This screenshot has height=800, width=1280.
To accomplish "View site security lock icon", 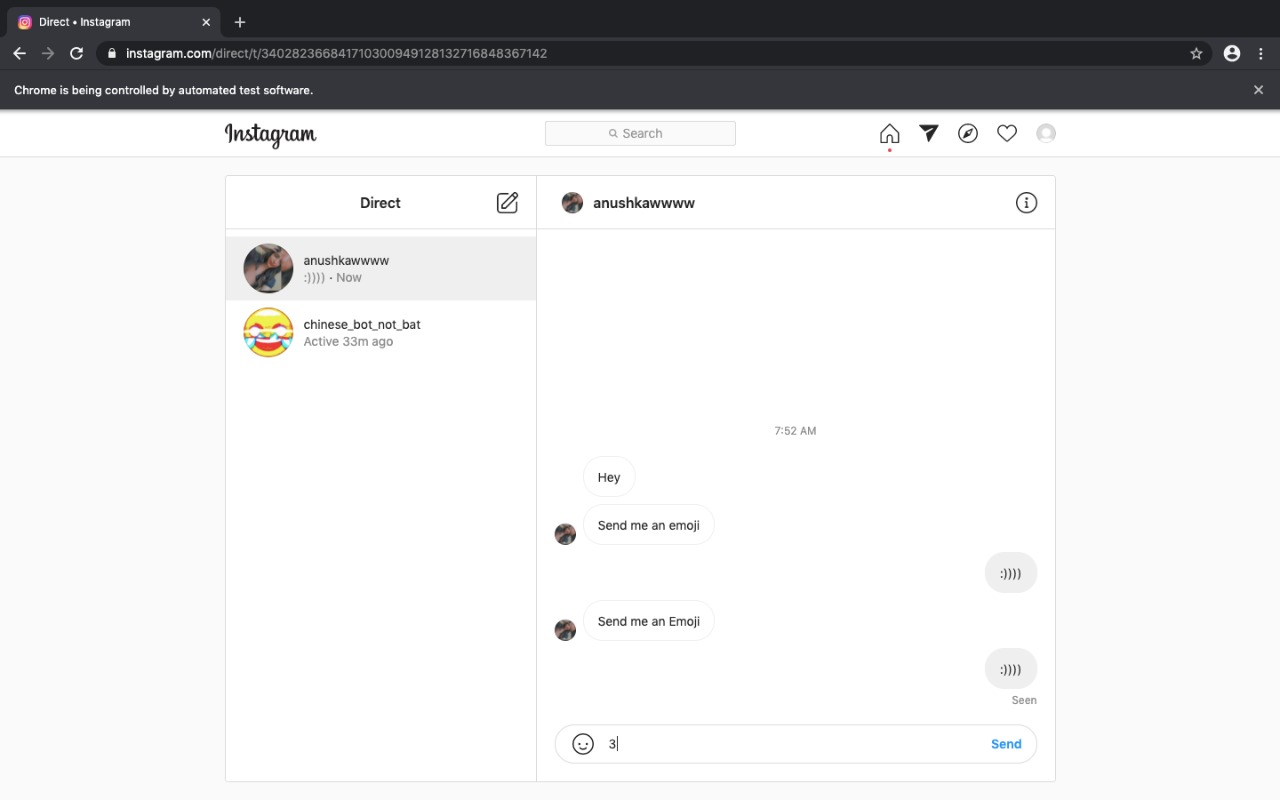I will tap(111, 53).
